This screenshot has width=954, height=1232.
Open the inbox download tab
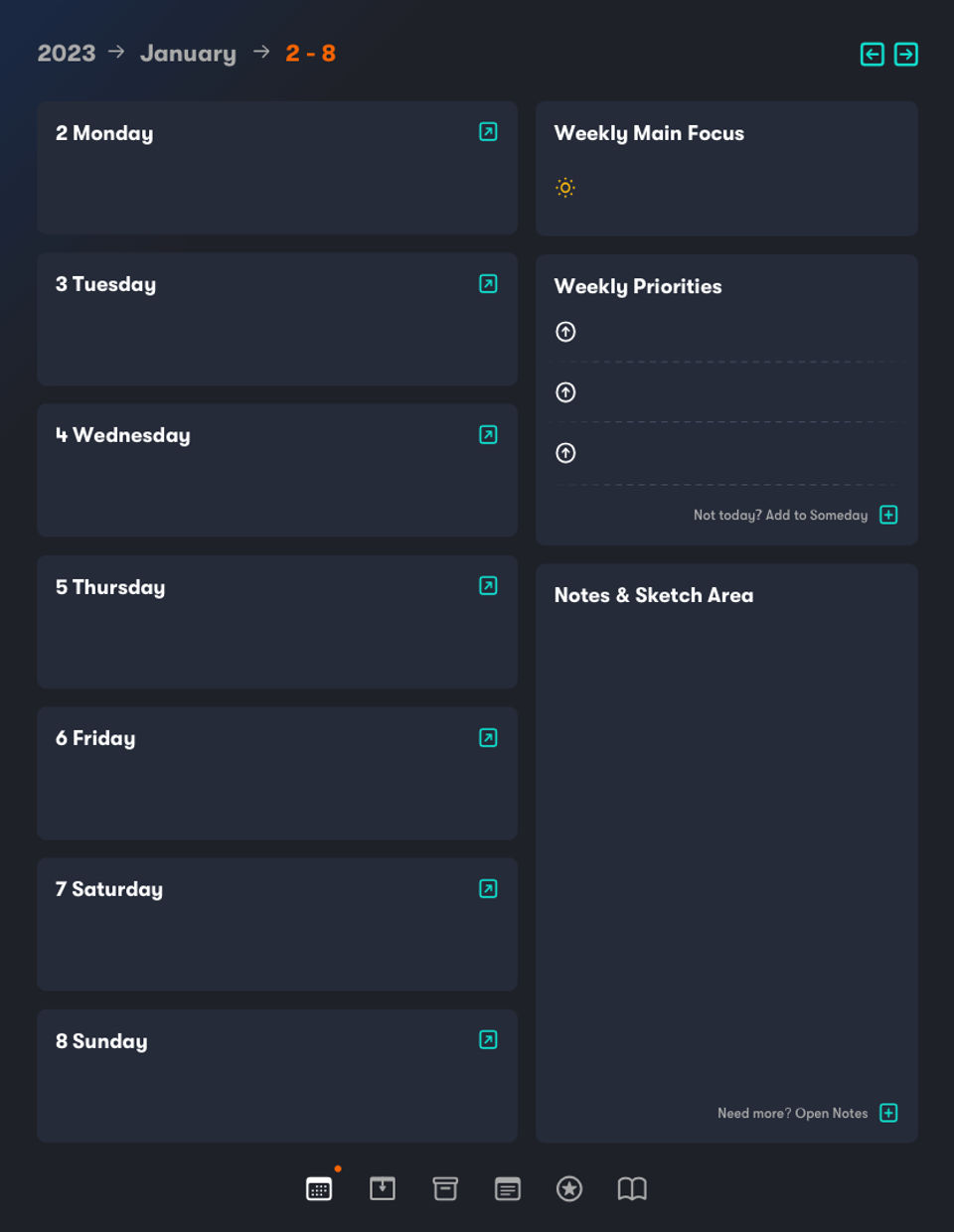click(x=383, y=1188)
